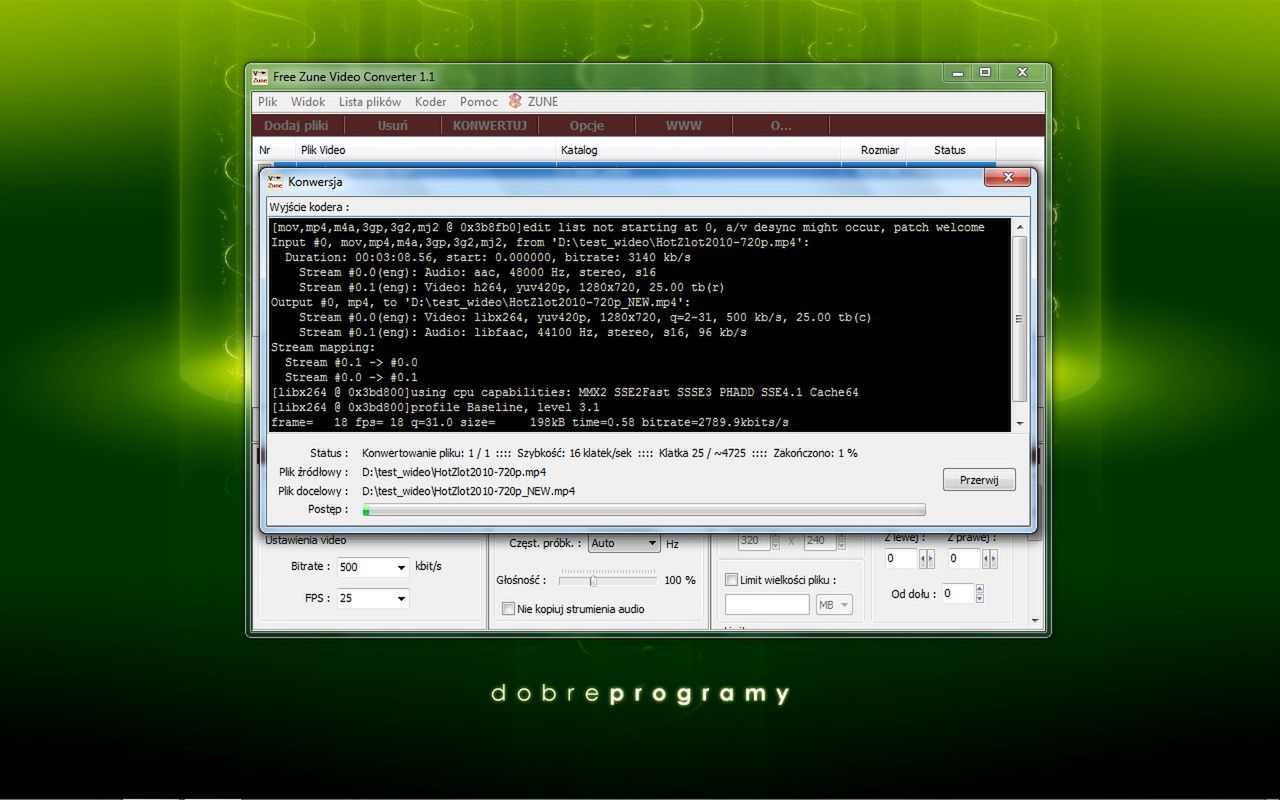Click the Z prawej stepper arrows
Screen dimensions: 1280x800
point(989,559)
